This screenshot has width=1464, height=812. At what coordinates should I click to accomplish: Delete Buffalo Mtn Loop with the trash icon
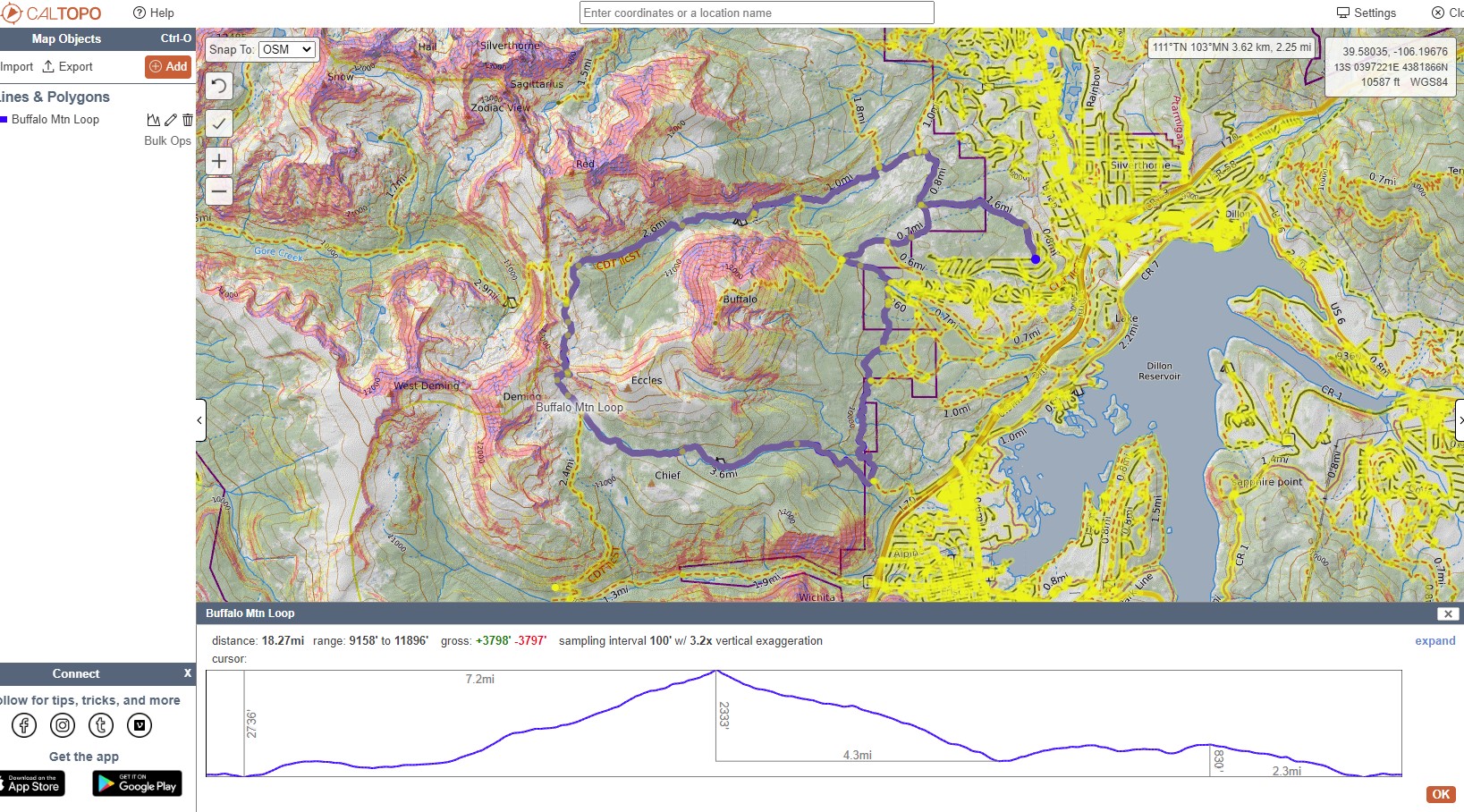click(188, 120)
